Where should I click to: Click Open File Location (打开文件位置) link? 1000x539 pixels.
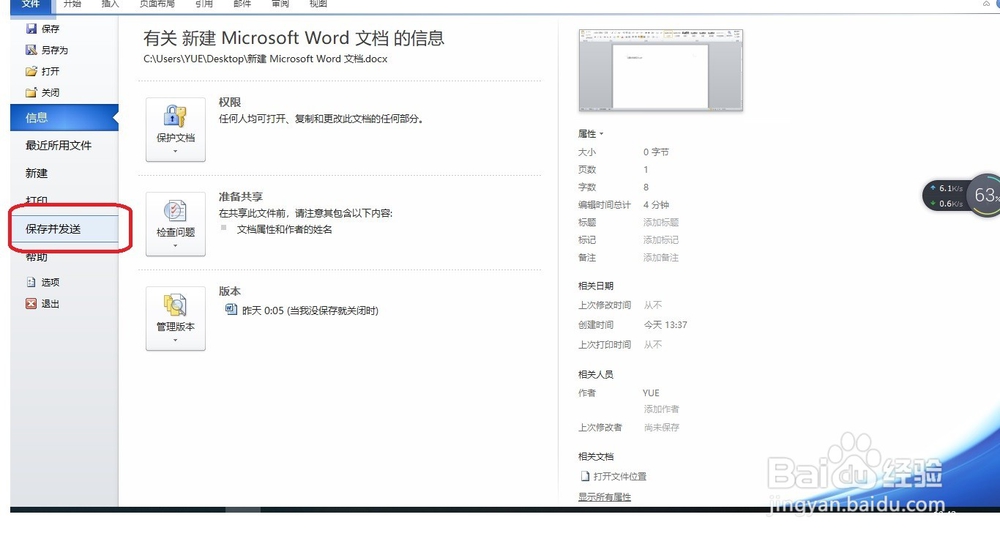click(620, 476)
